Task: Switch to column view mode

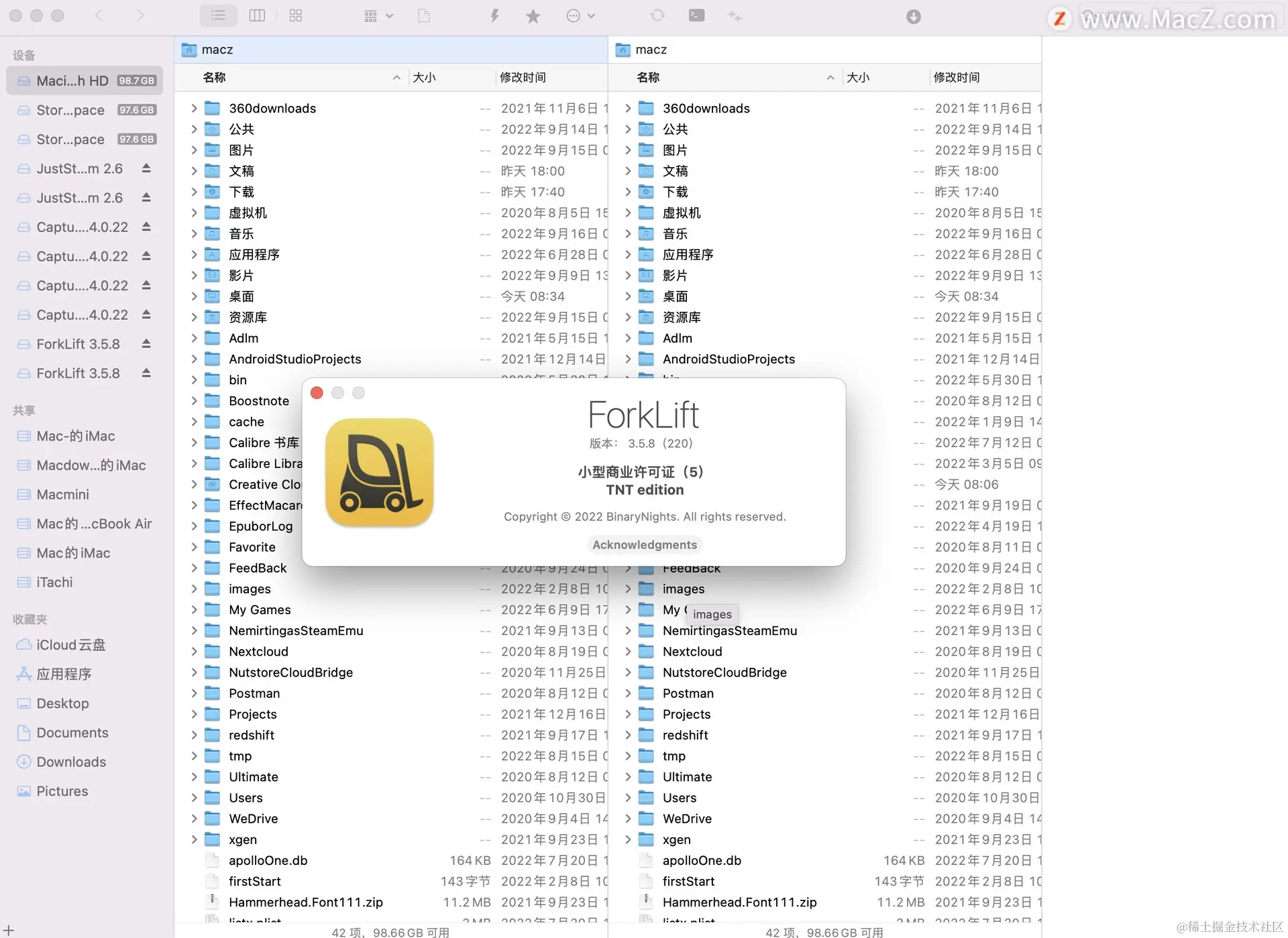Action: [x=257, y=15]
